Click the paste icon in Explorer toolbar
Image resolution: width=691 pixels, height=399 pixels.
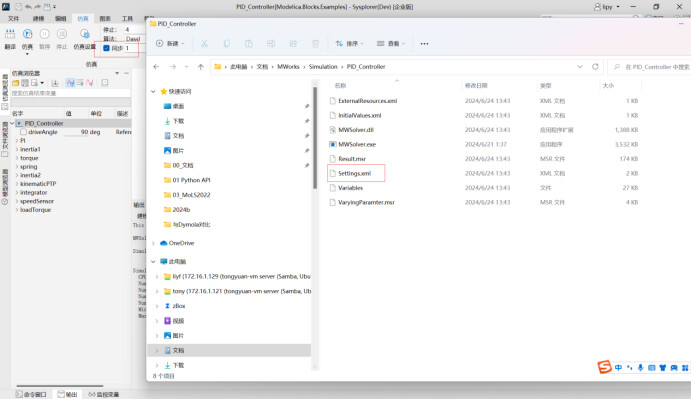[249, 44]
